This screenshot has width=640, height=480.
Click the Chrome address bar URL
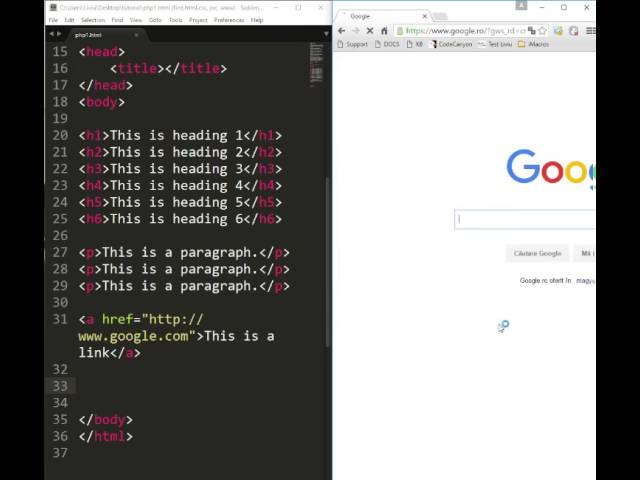click(465, 31)
